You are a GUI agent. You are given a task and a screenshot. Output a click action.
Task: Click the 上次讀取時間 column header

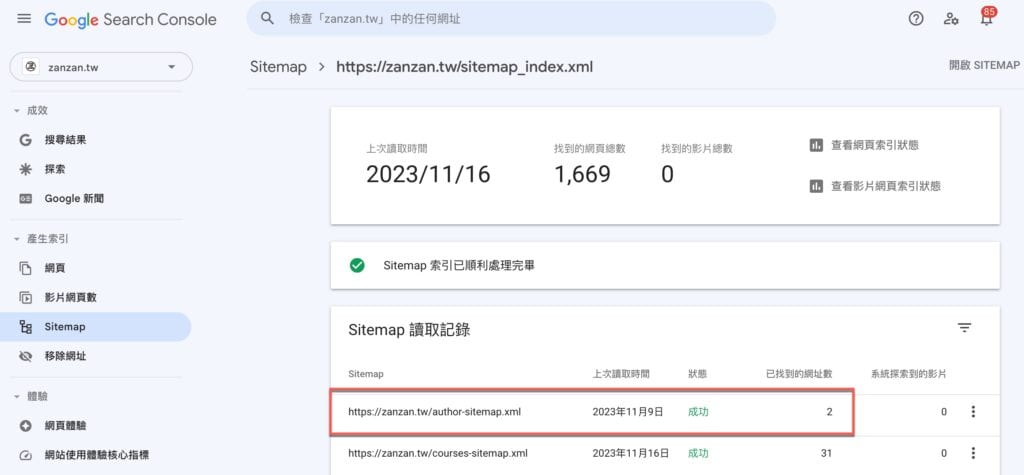pyautogui.click(x=621, y=374)
